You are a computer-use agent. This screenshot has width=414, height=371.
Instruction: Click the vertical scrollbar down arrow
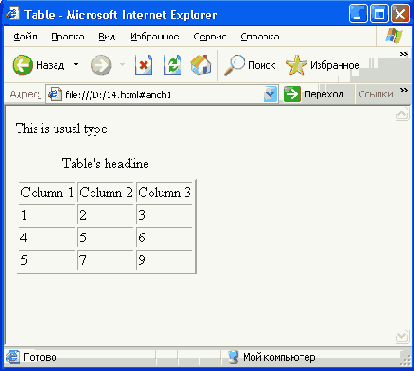point(402,336)
